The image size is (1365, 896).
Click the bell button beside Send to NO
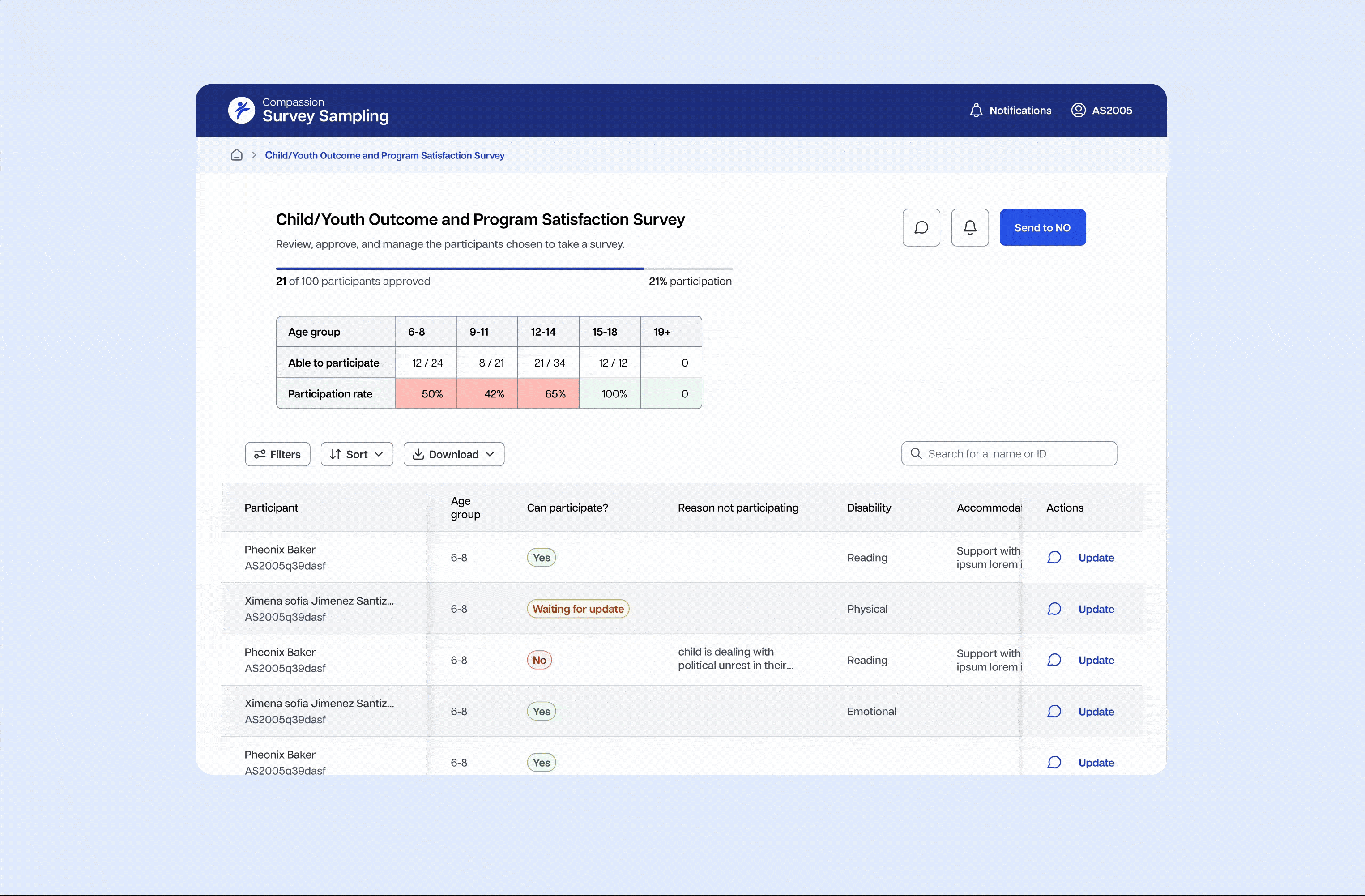tap(970, 228)
